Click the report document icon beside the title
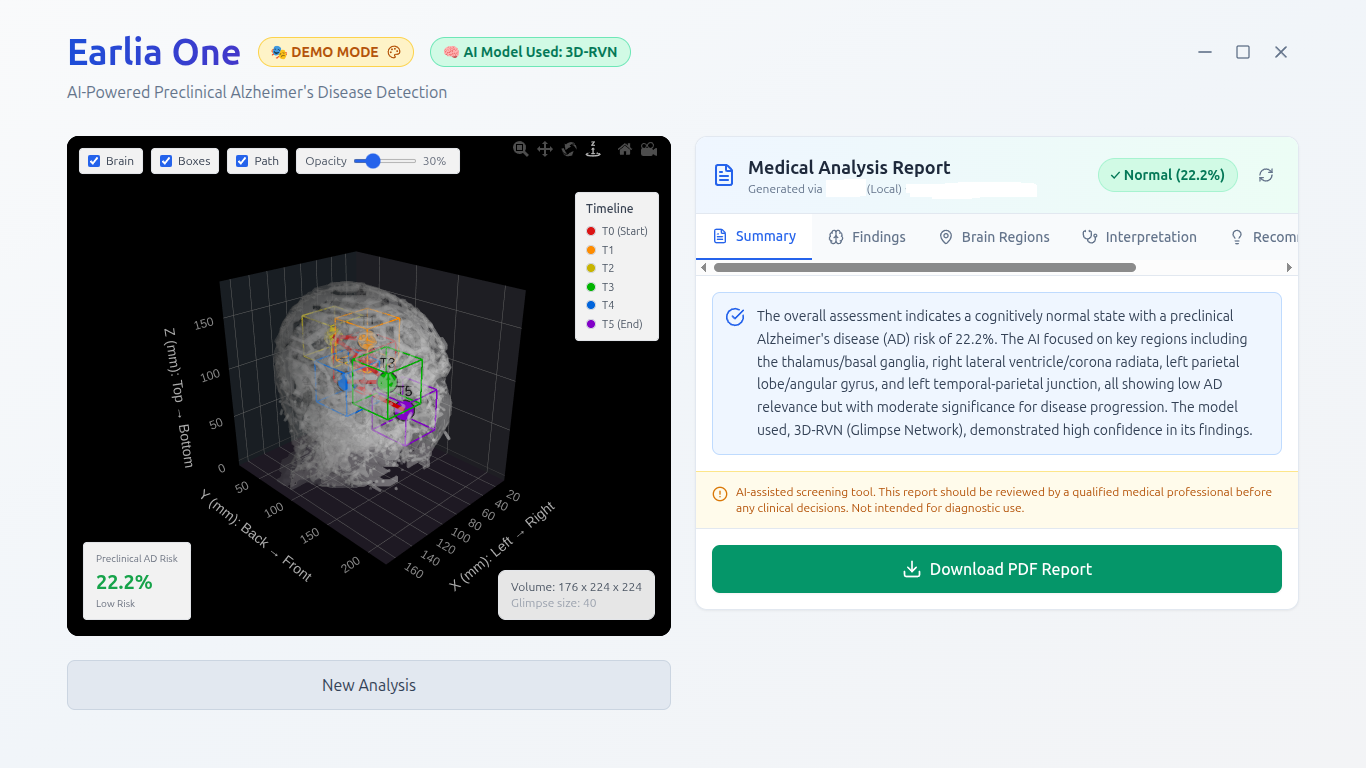The width and height of the screenshot is (1366, 768). [723, 173]
